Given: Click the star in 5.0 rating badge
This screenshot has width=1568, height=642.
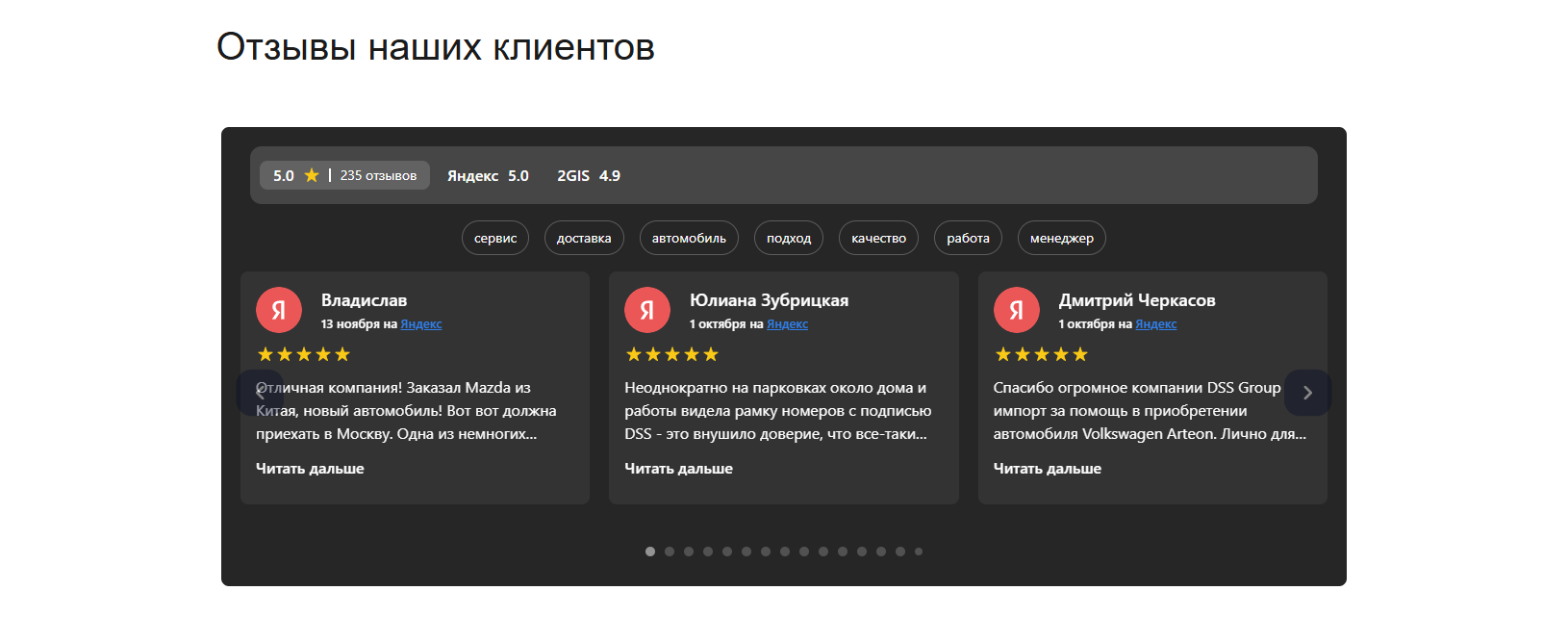Looking at the screenshot, I should pos(312,175).
